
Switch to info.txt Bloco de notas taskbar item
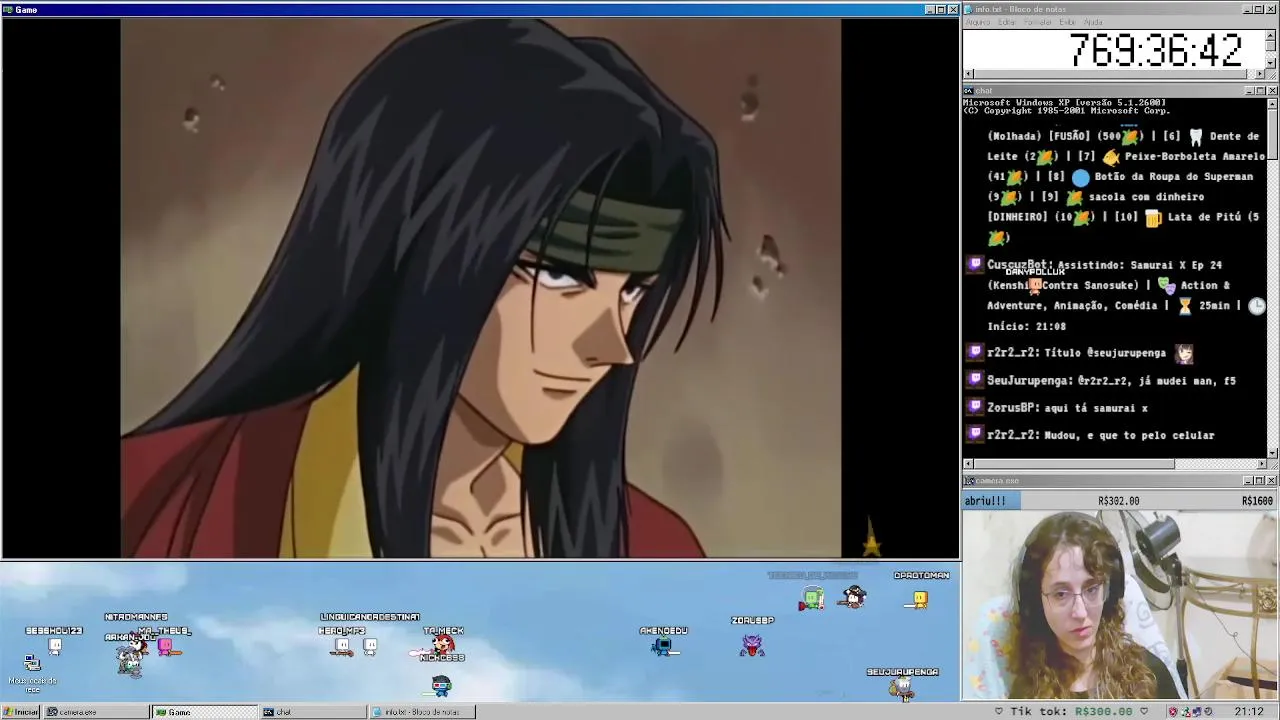pyautogui.click(x=421, y=712)
